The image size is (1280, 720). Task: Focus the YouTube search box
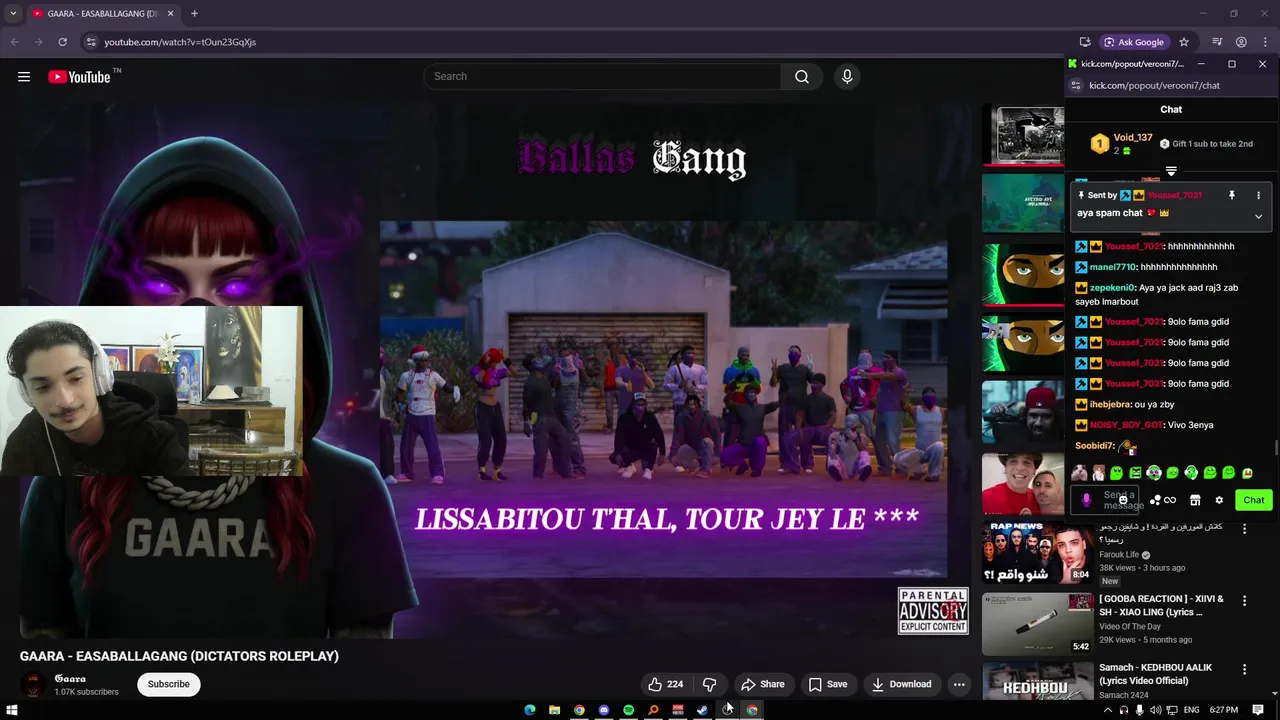(602, 77)
